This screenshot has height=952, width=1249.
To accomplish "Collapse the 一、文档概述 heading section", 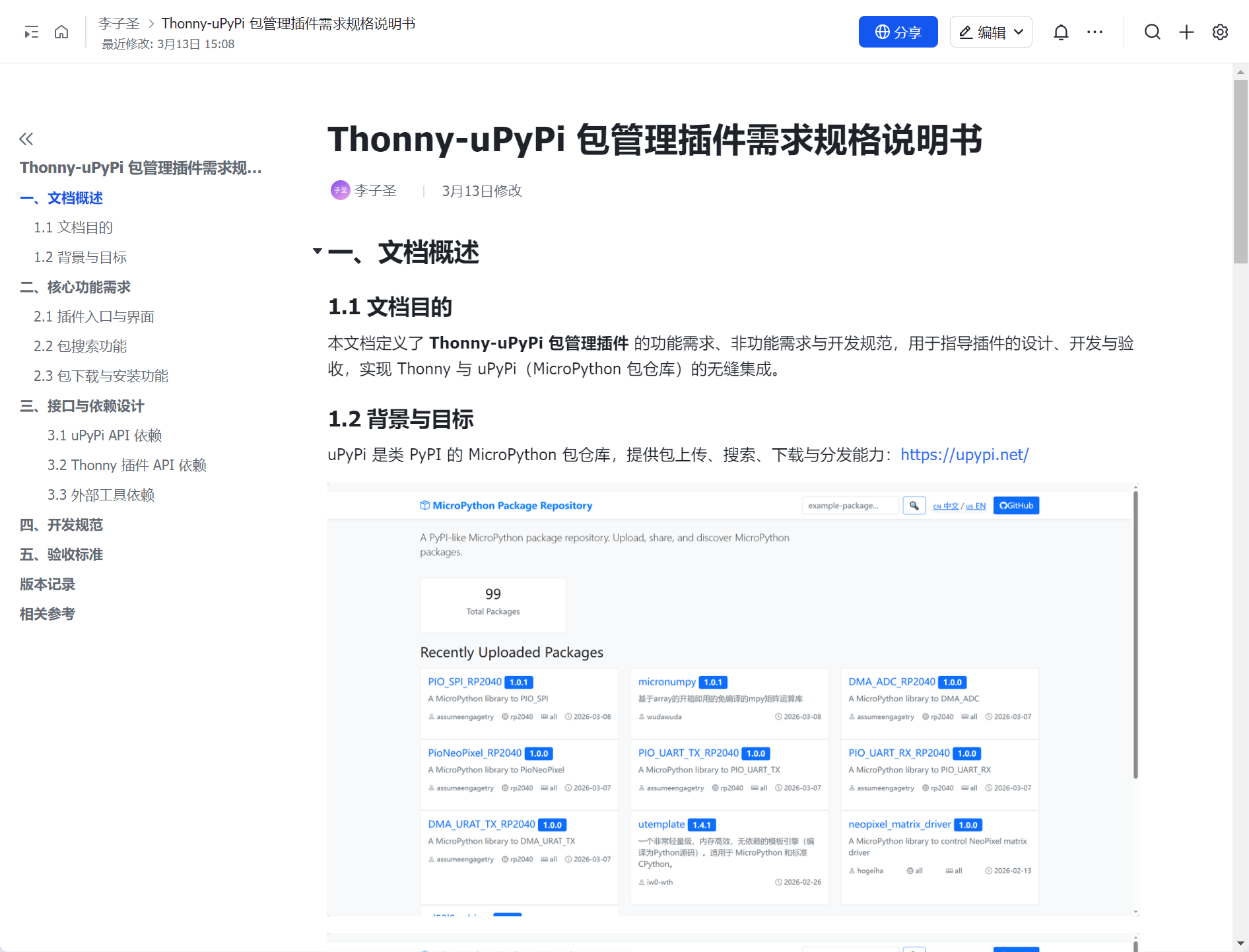I will [318, 252].
